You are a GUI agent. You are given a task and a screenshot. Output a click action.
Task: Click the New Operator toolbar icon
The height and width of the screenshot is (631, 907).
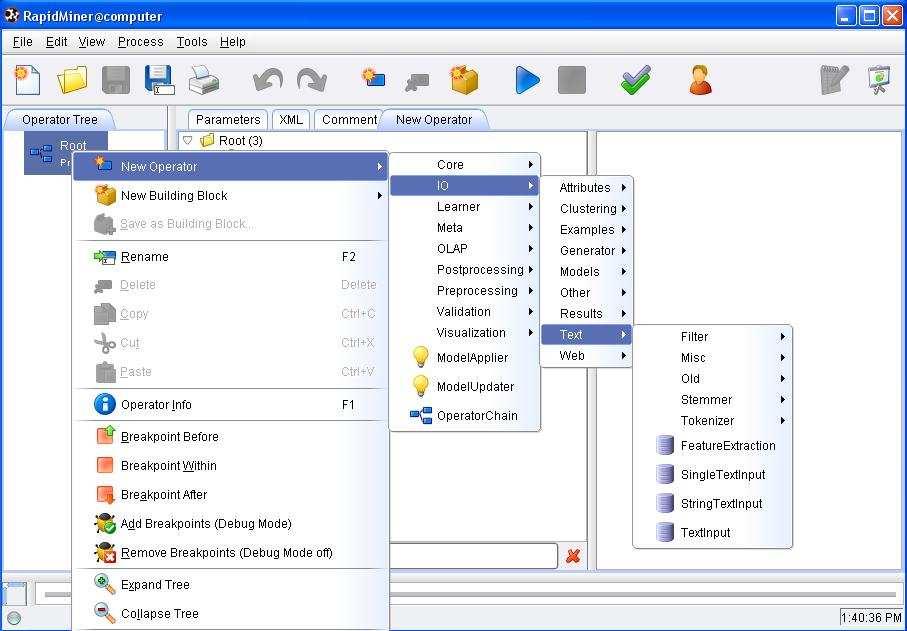point(374,78)
